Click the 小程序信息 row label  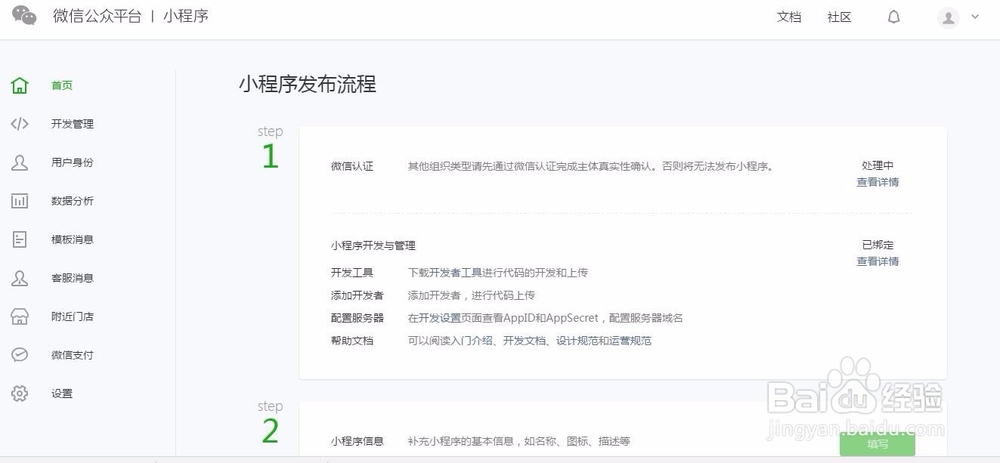pyautogui.click(x=357, y=441)
